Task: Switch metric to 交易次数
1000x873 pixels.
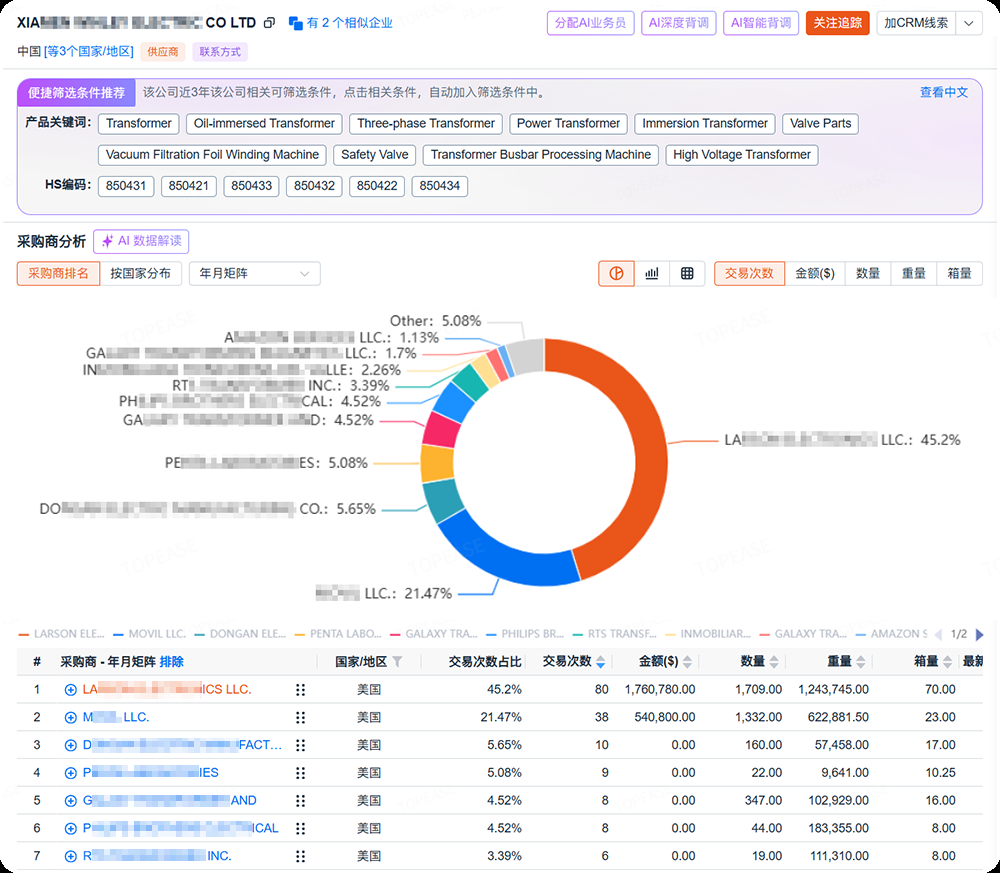Action: click(749, 274)
